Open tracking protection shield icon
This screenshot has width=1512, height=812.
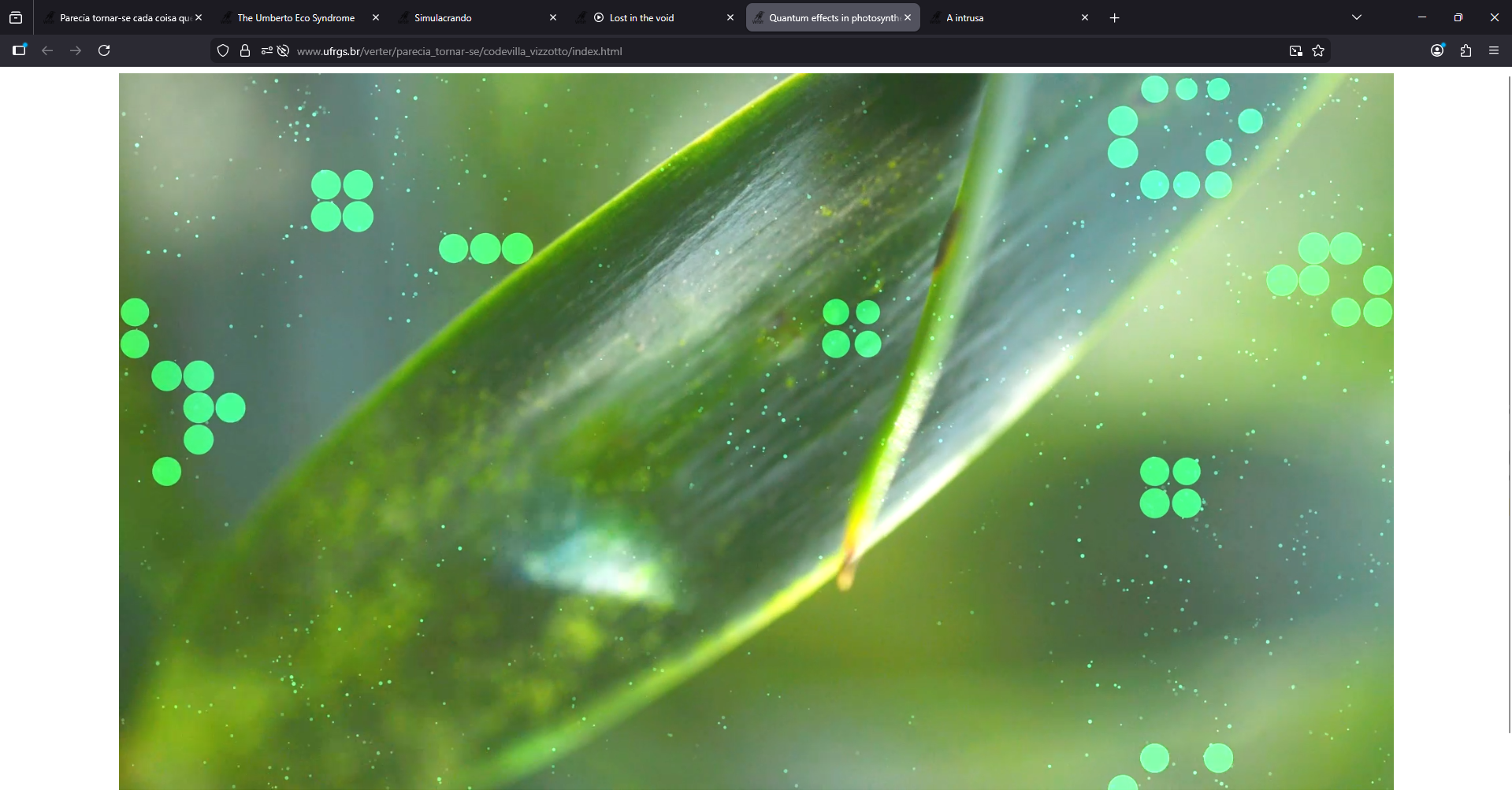[x=223, y=51]
